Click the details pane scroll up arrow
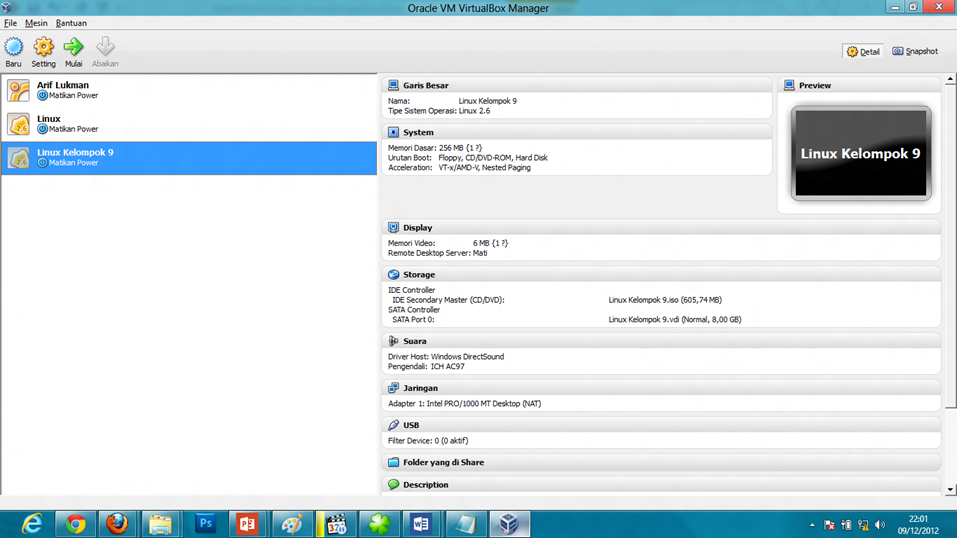This screenshot has height=538, width=957. 950,80
